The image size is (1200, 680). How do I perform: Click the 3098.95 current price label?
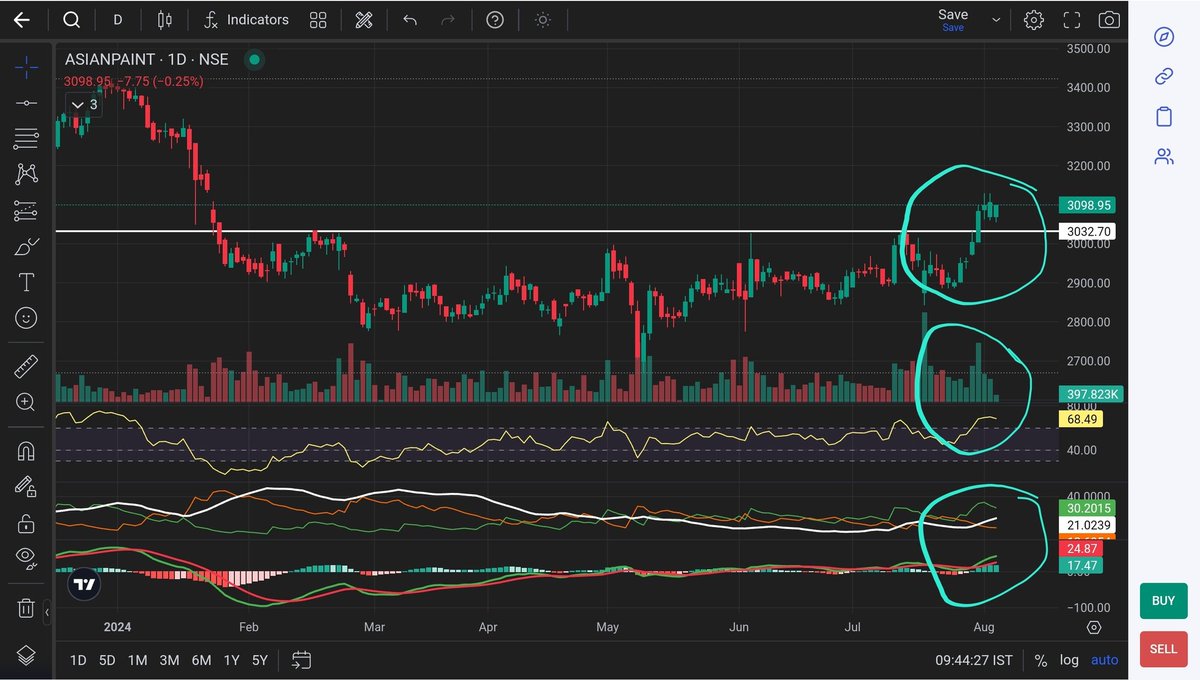[x=1088, y=205]
